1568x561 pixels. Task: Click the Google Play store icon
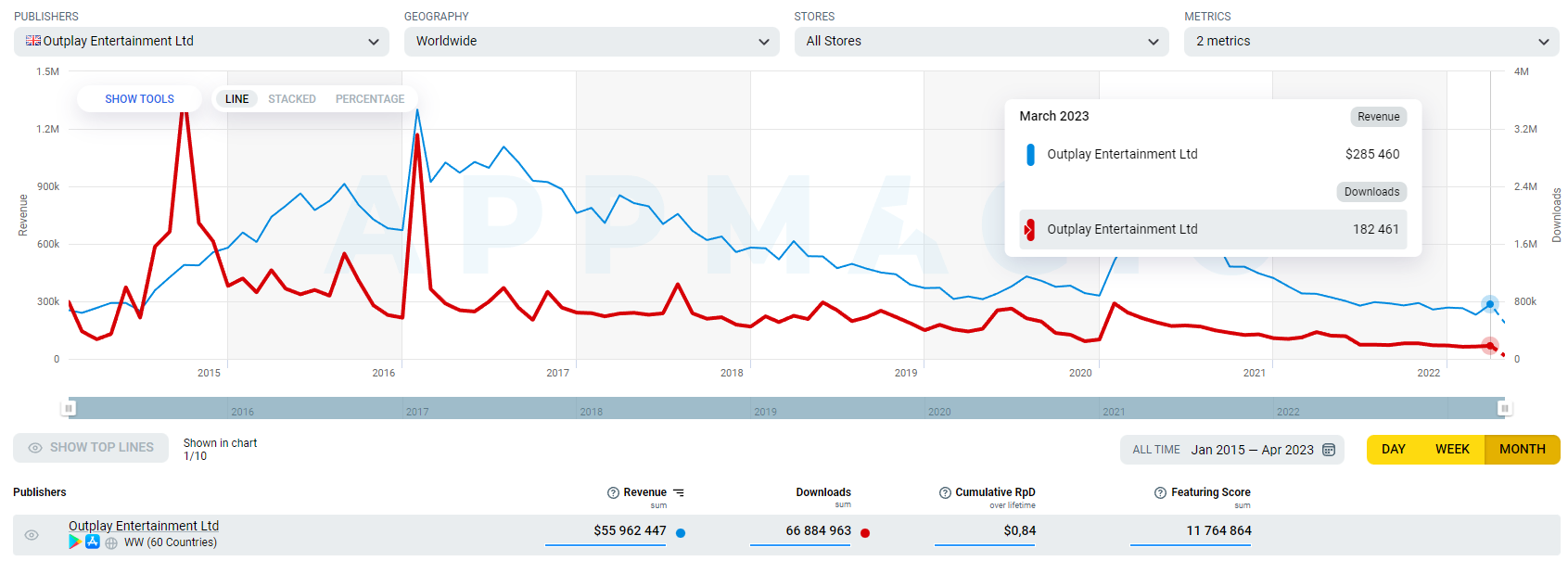coord(75,542)
